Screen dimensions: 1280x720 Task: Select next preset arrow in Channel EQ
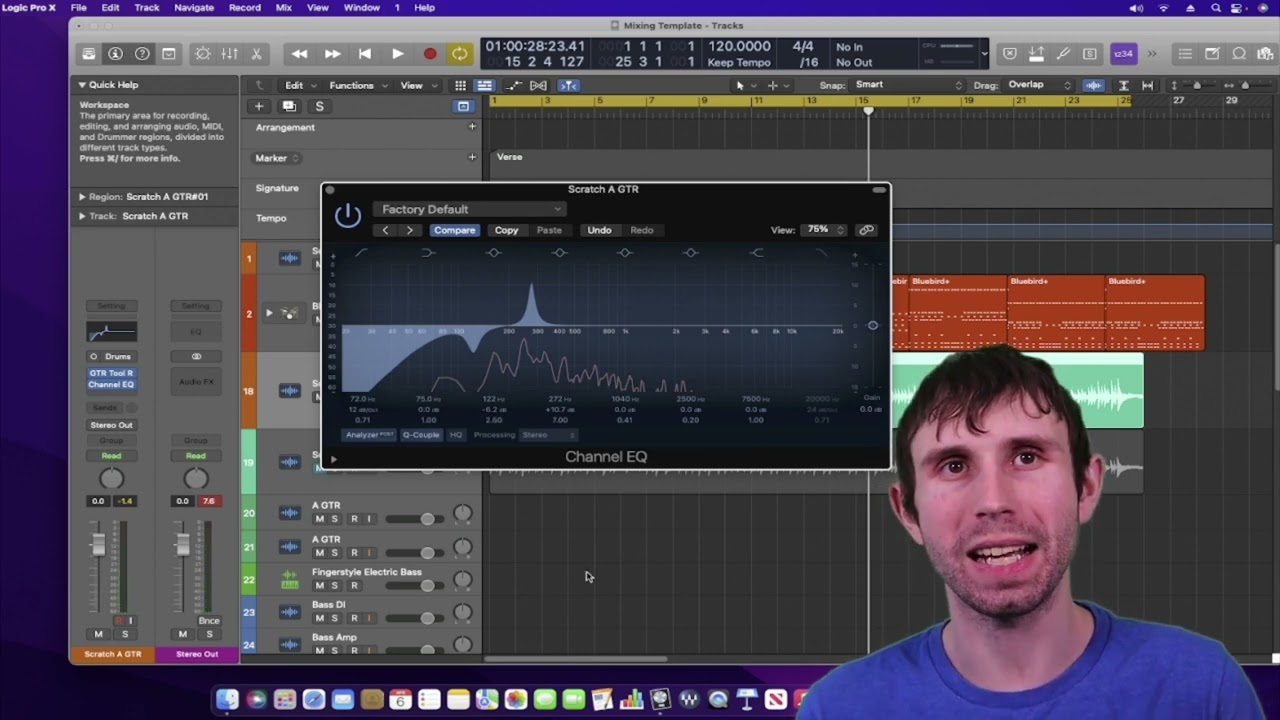(410, 230)
